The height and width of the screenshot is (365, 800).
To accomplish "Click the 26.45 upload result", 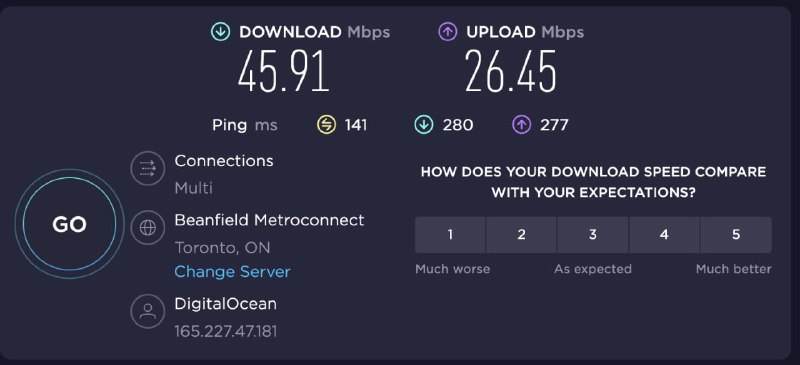I will tap(511, 71).
